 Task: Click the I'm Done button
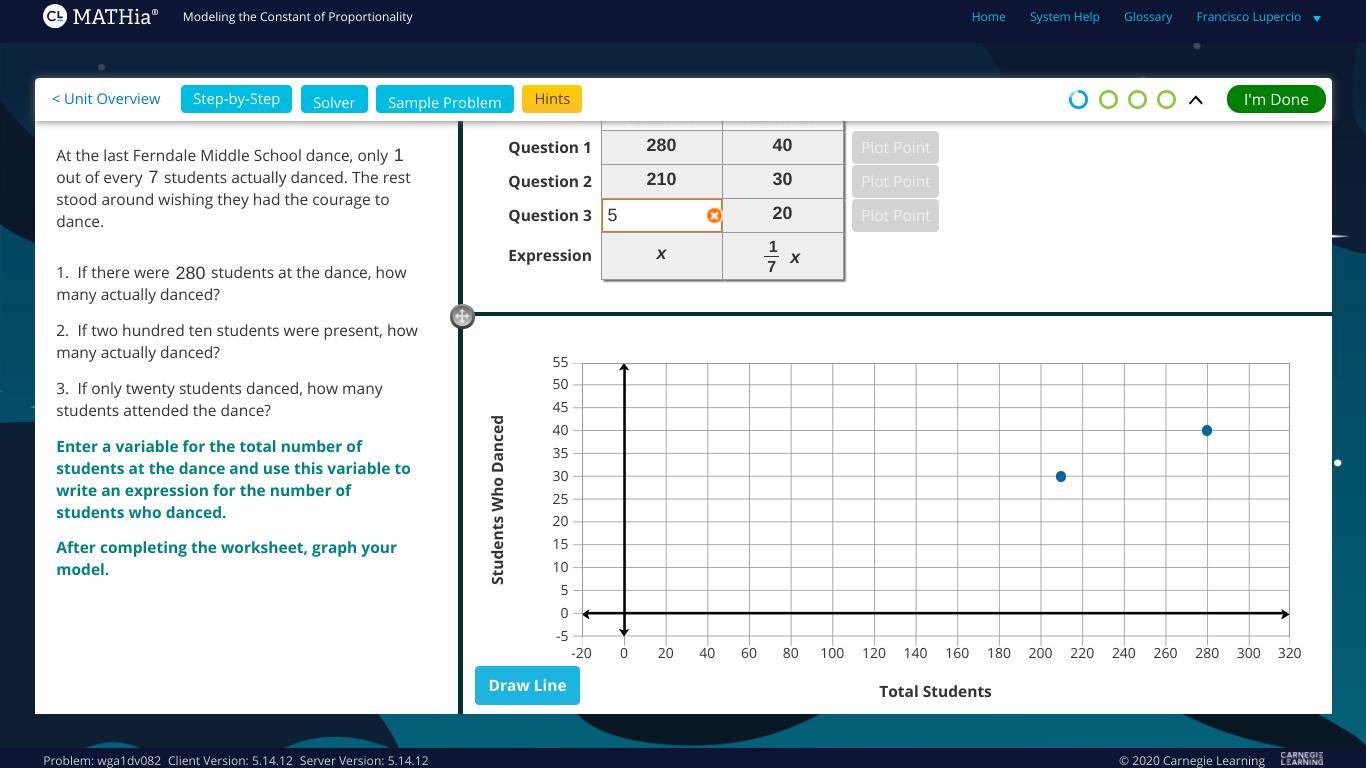click(x=1276, y=99)
